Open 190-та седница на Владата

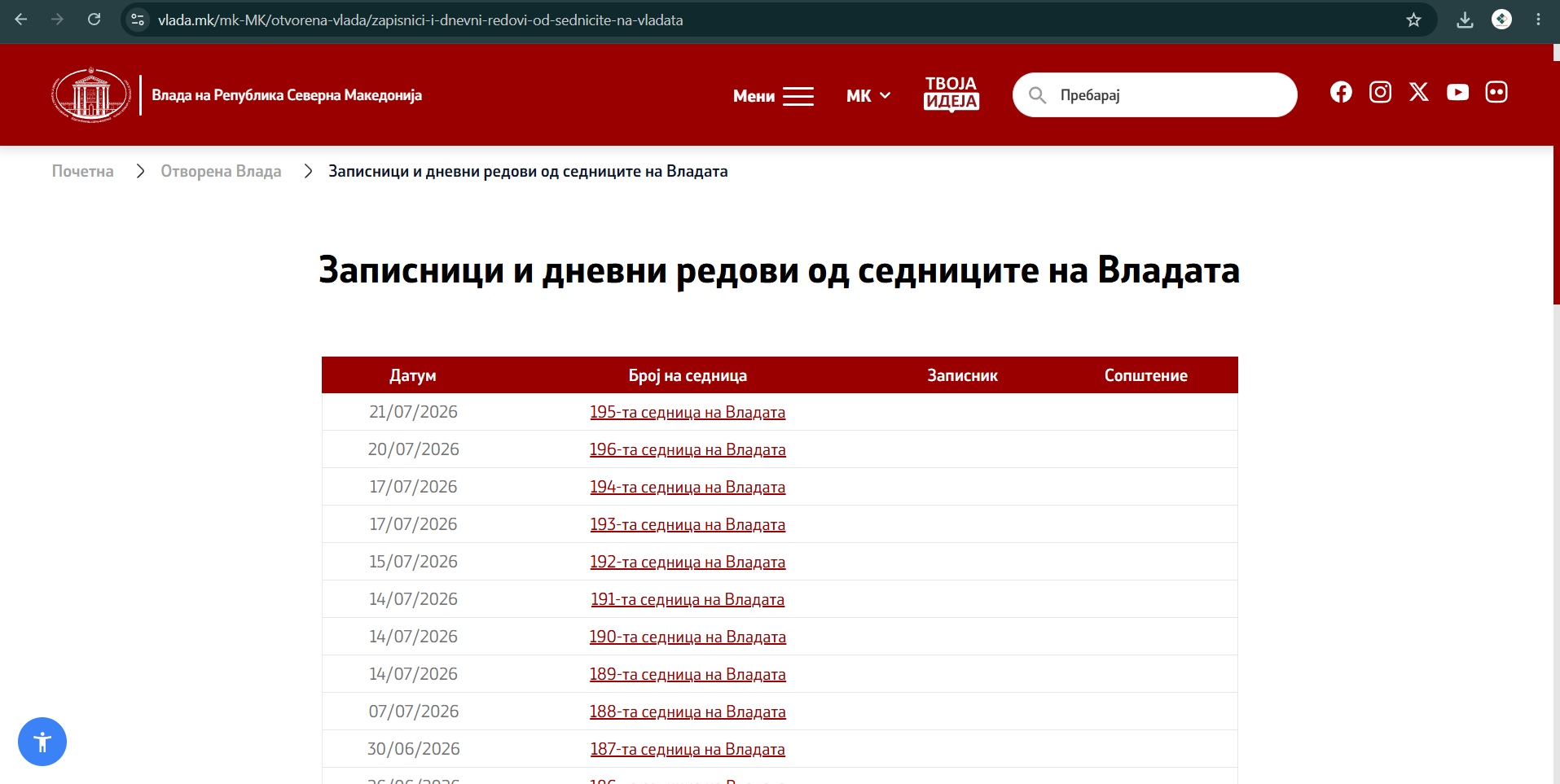coord(688,637)
